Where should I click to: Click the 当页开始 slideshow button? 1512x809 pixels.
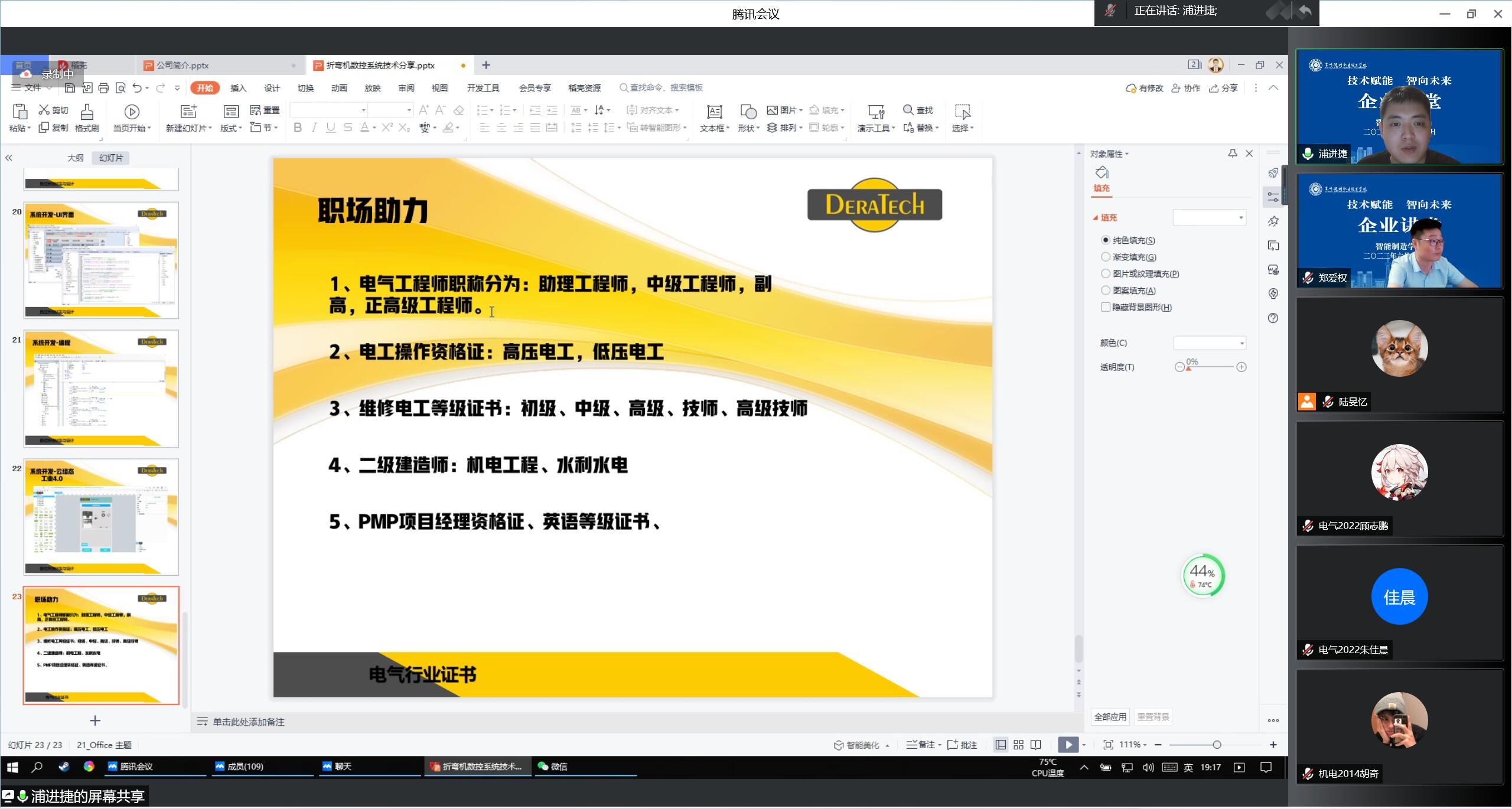[x=132, y=118]
